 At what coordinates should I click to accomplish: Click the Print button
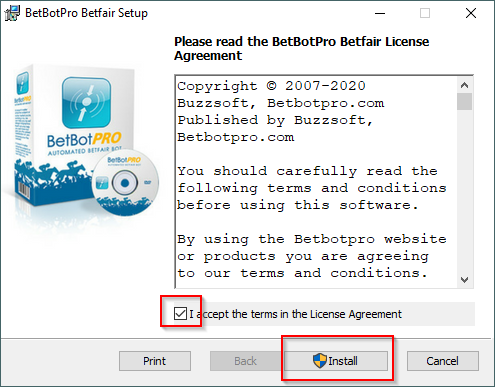[155, 361]
